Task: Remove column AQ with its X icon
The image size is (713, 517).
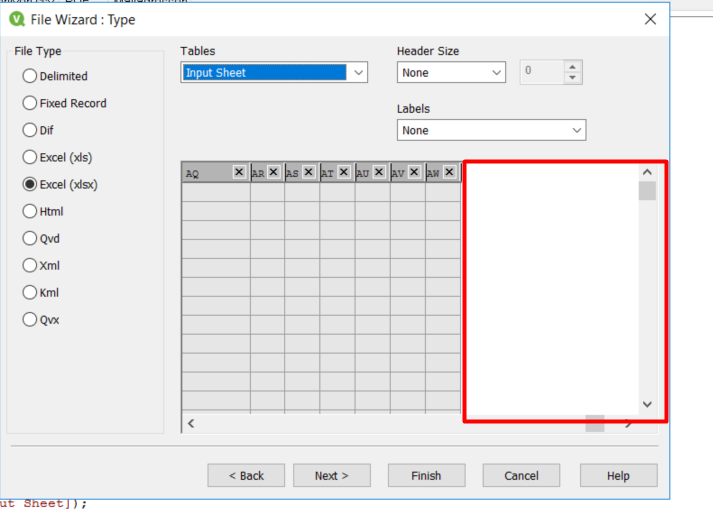Action: click(239, 172)
